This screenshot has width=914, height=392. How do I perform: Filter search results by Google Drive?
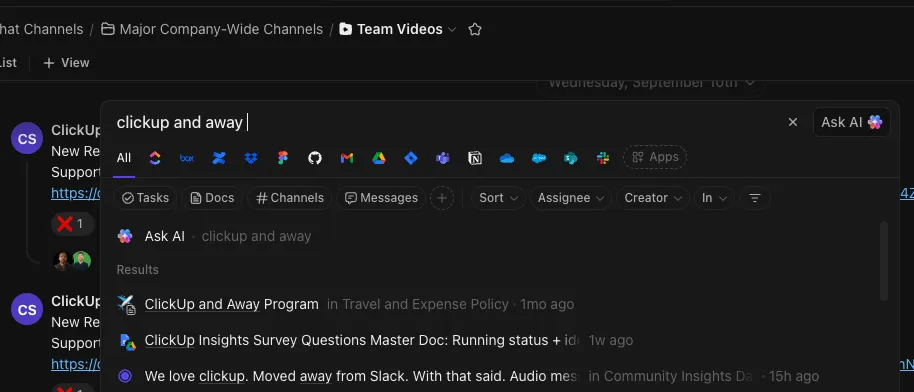379,158
